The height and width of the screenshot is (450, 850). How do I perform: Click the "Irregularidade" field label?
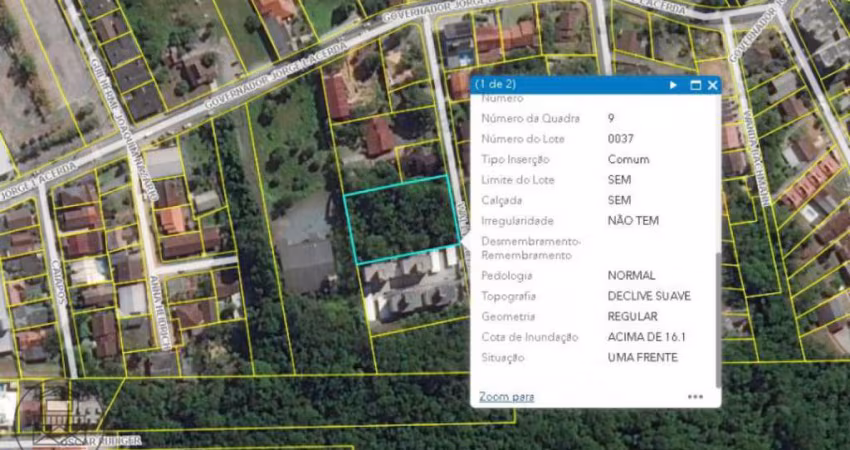(x=517, y=221)
